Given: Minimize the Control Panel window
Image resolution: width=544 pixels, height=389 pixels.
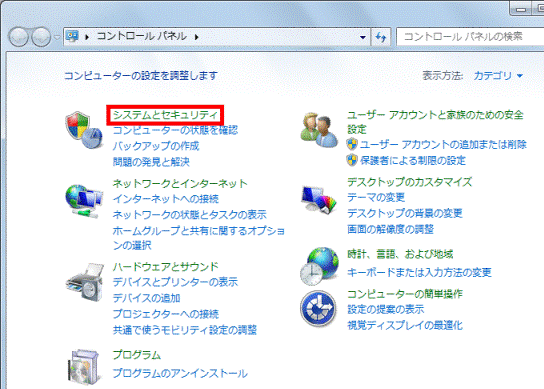Looking at the screenshot, I should 520,8.
